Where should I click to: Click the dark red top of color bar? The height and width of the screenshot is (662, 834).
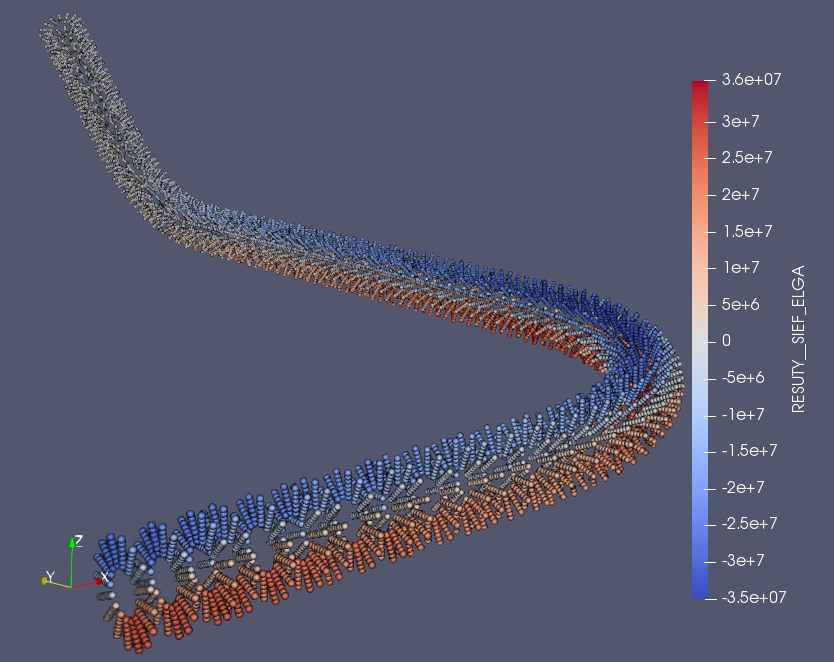tap(699, 86)
